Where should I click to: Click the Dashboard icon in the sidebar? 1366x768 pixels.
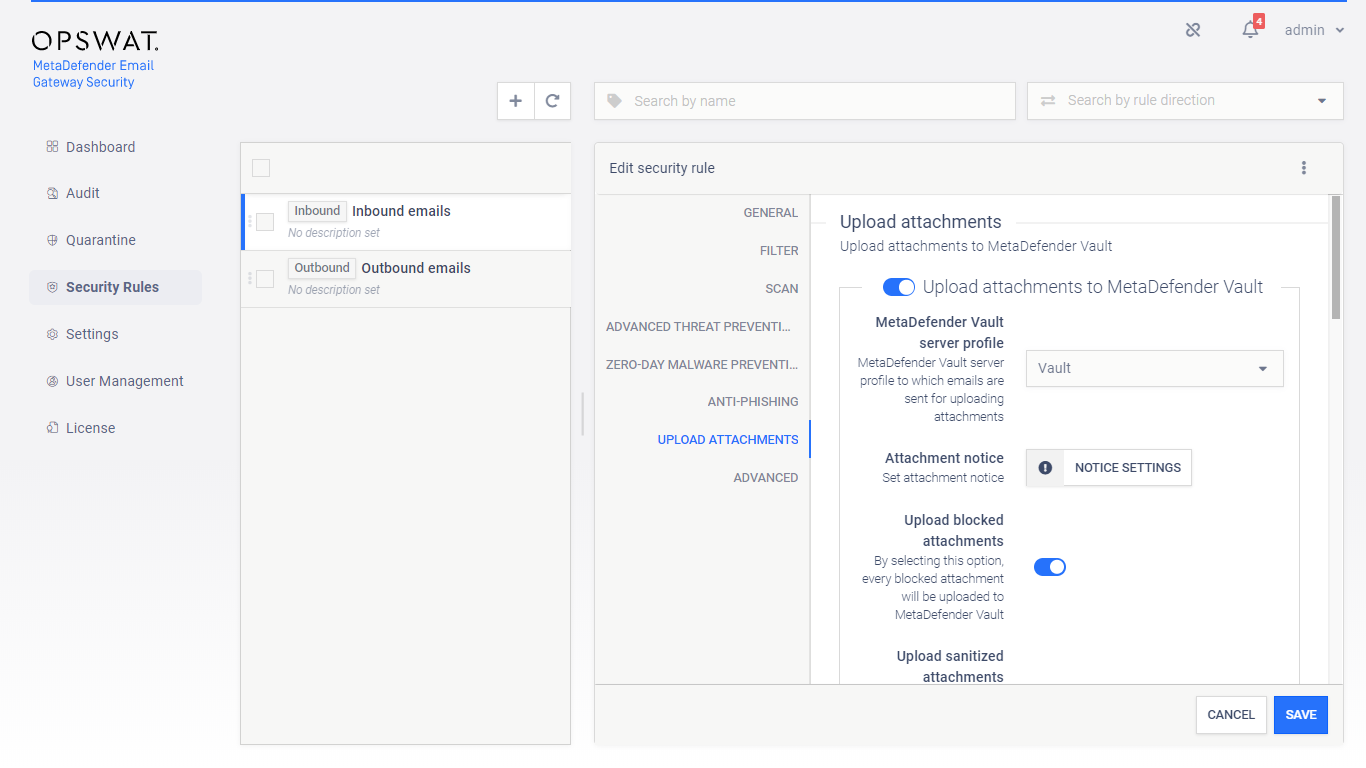click(52, 147)
